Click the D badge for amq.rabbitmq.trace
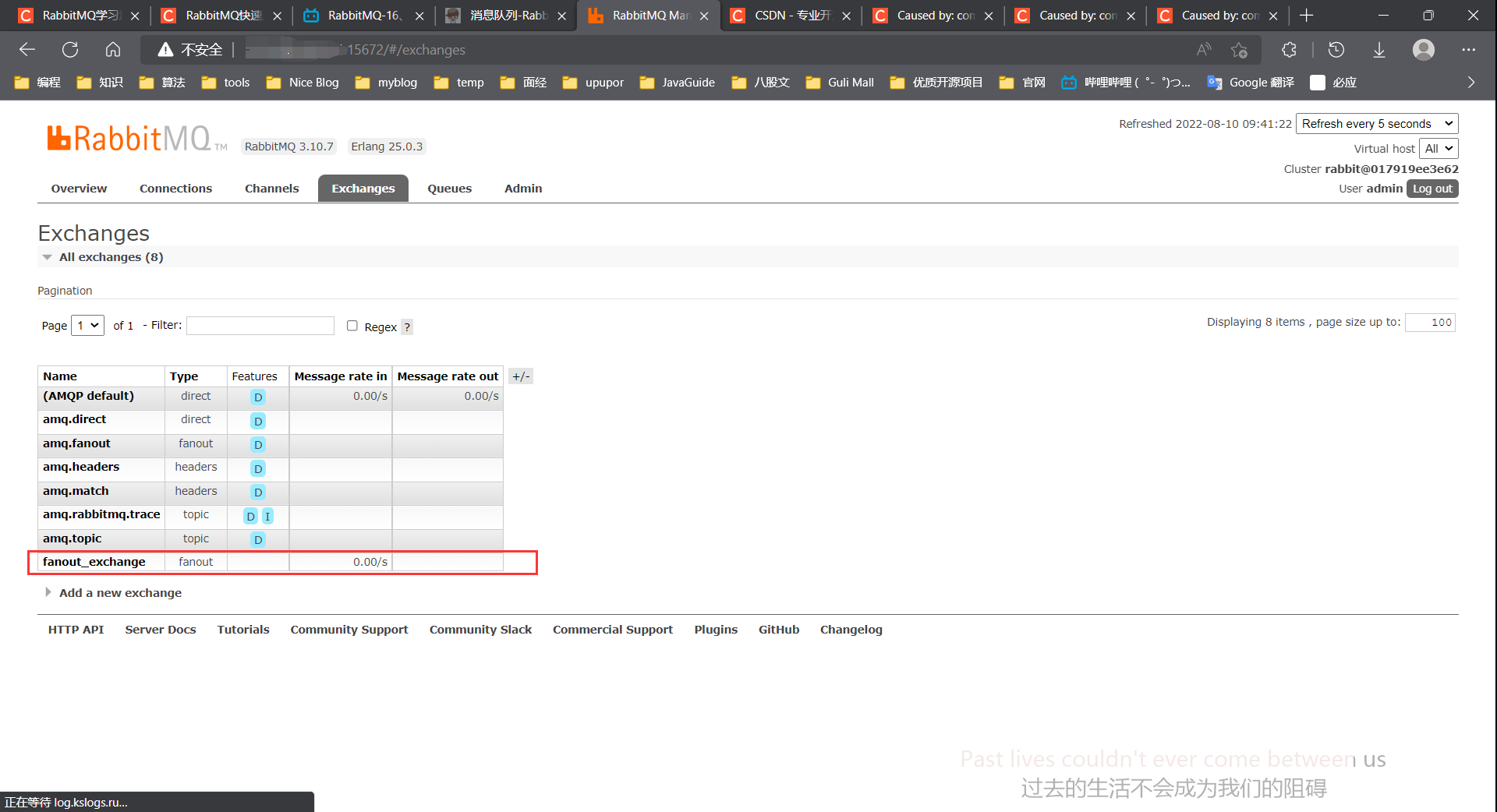Image resolution: width=1497 pixels, height=812 pixels. click(250, 516)
